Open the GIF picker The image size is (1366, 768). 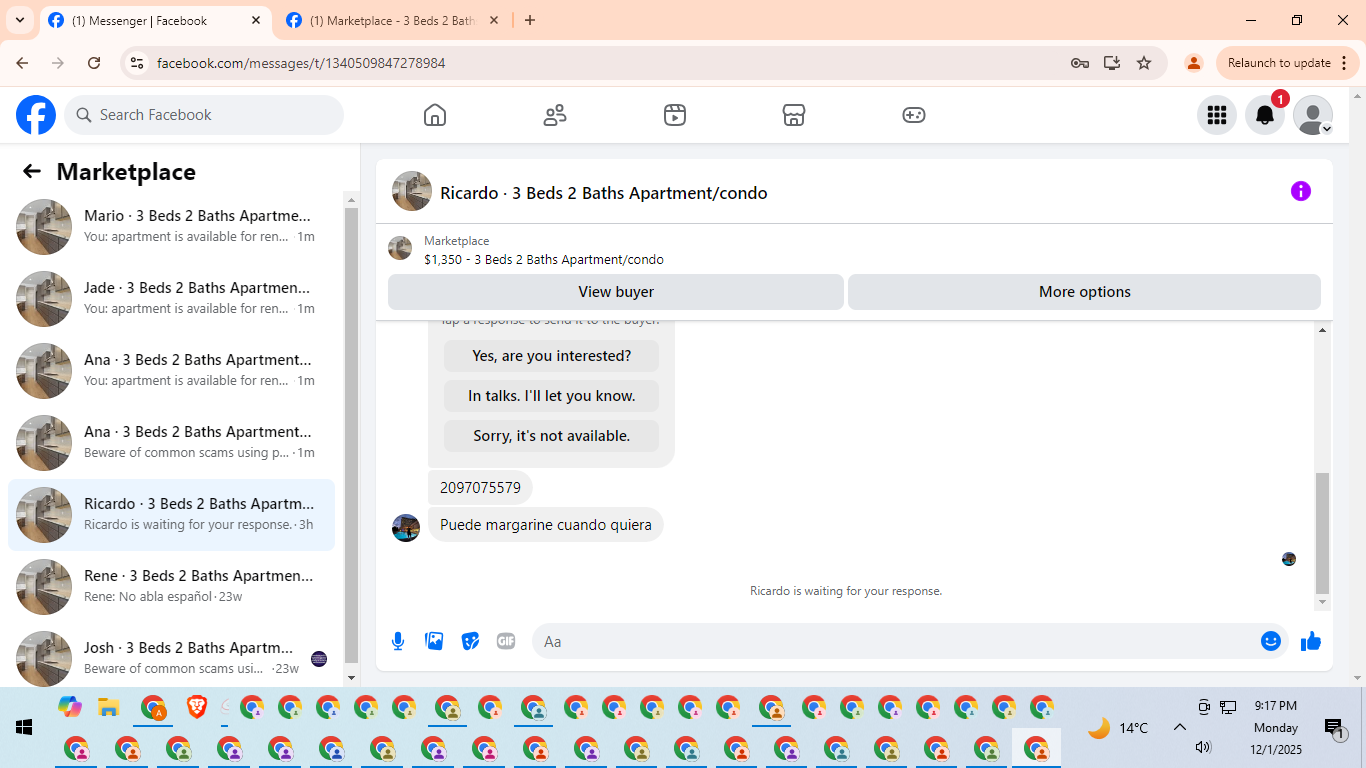[x=506, y=641]
